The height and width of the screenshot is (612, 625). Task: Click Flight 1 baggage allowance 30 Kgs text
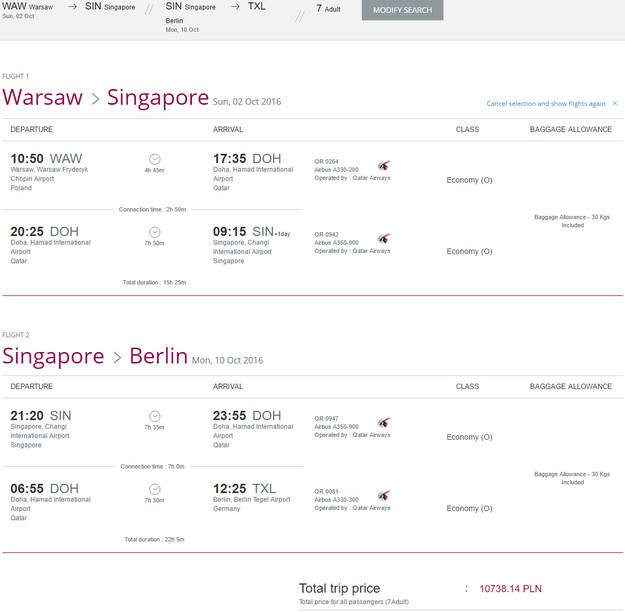(x=572, y=221)
